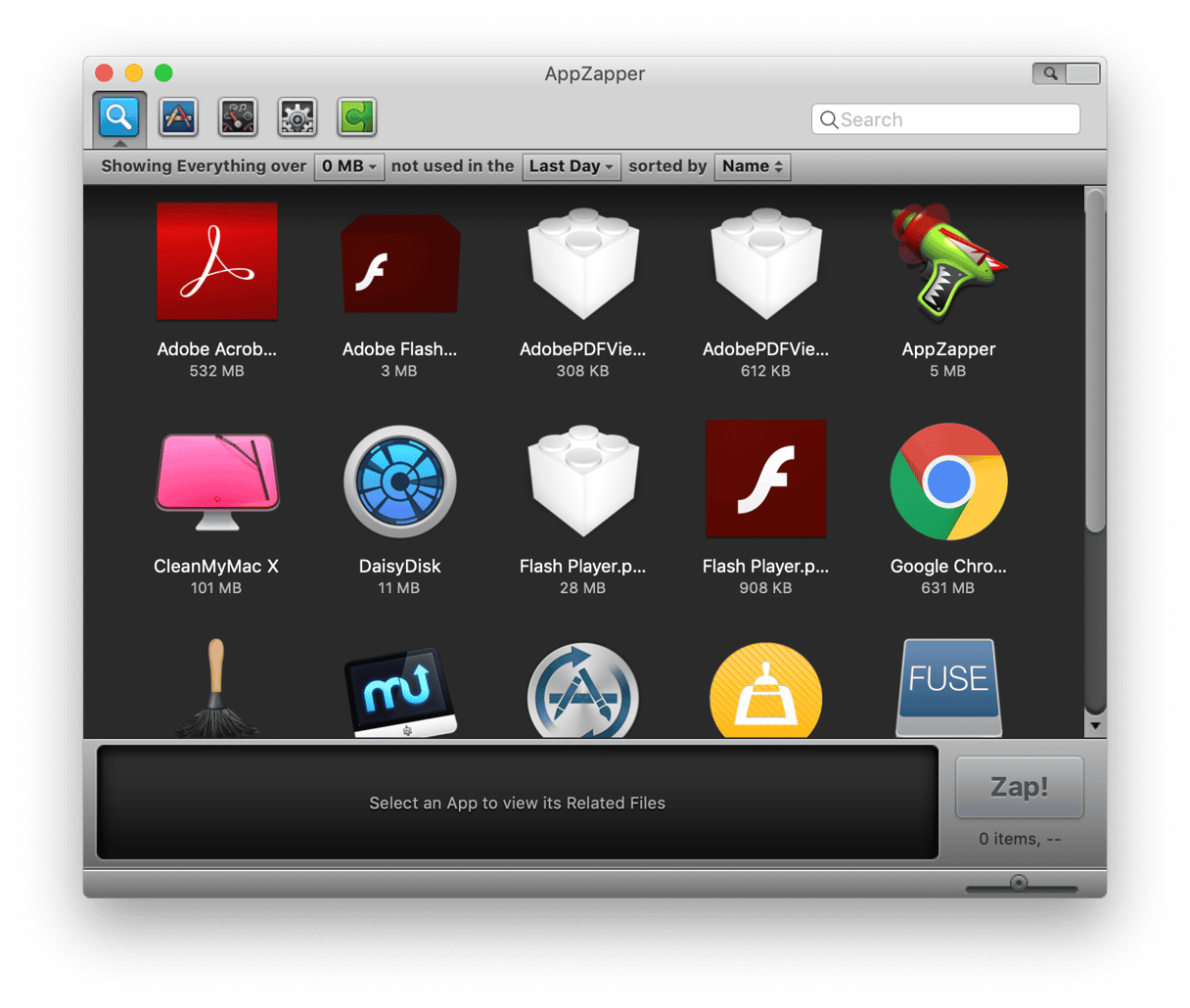Image resolution: width=1190 pixels, height=1008 pixels.
Task: Select the AppZapper ray gun icon
Action: [x=947, y=262]
